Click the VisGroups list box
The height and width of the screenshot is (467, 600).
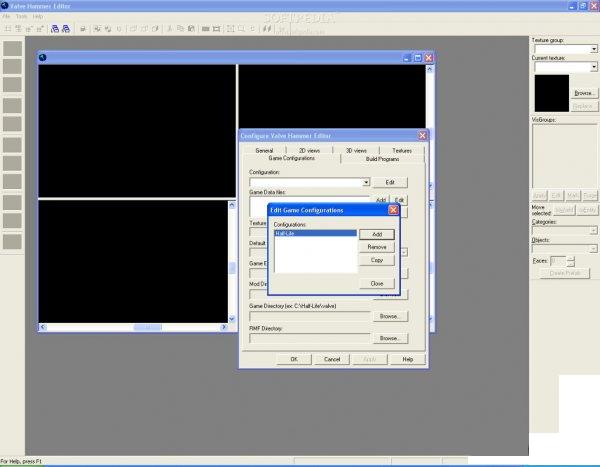pyautogui.click(x=565, y=155)
